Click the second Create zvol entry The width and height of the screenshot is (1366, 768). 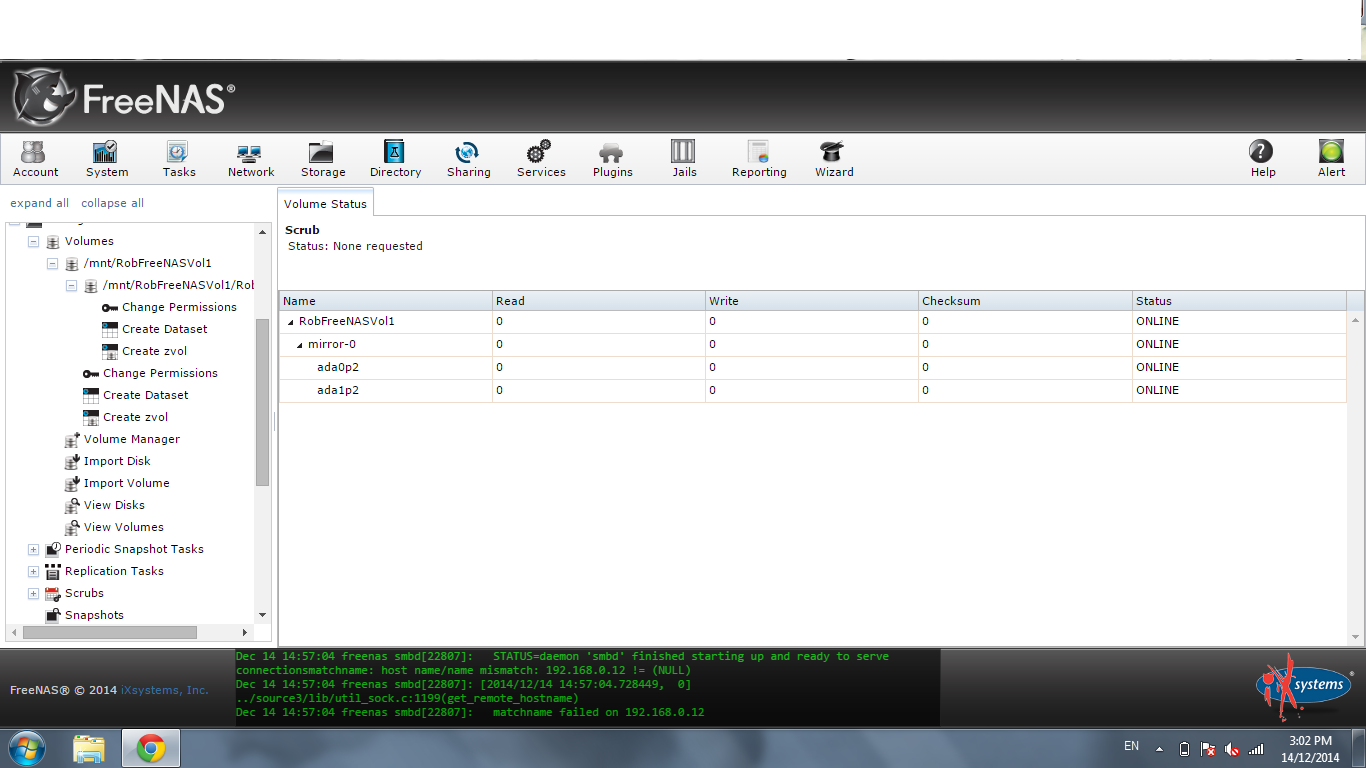click(135, 417)
